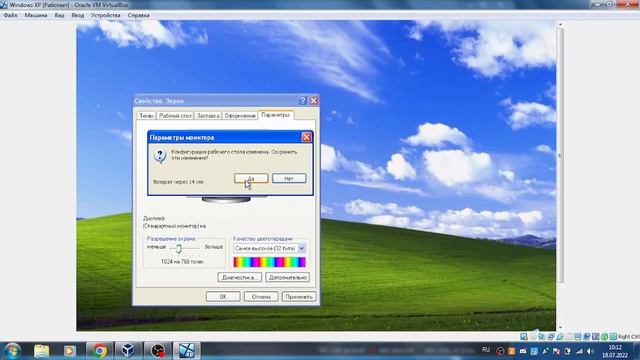Viewport: 640px width, 360px height.
Task: Click the Нет button in monitor dialog
Action: (289, 178)
